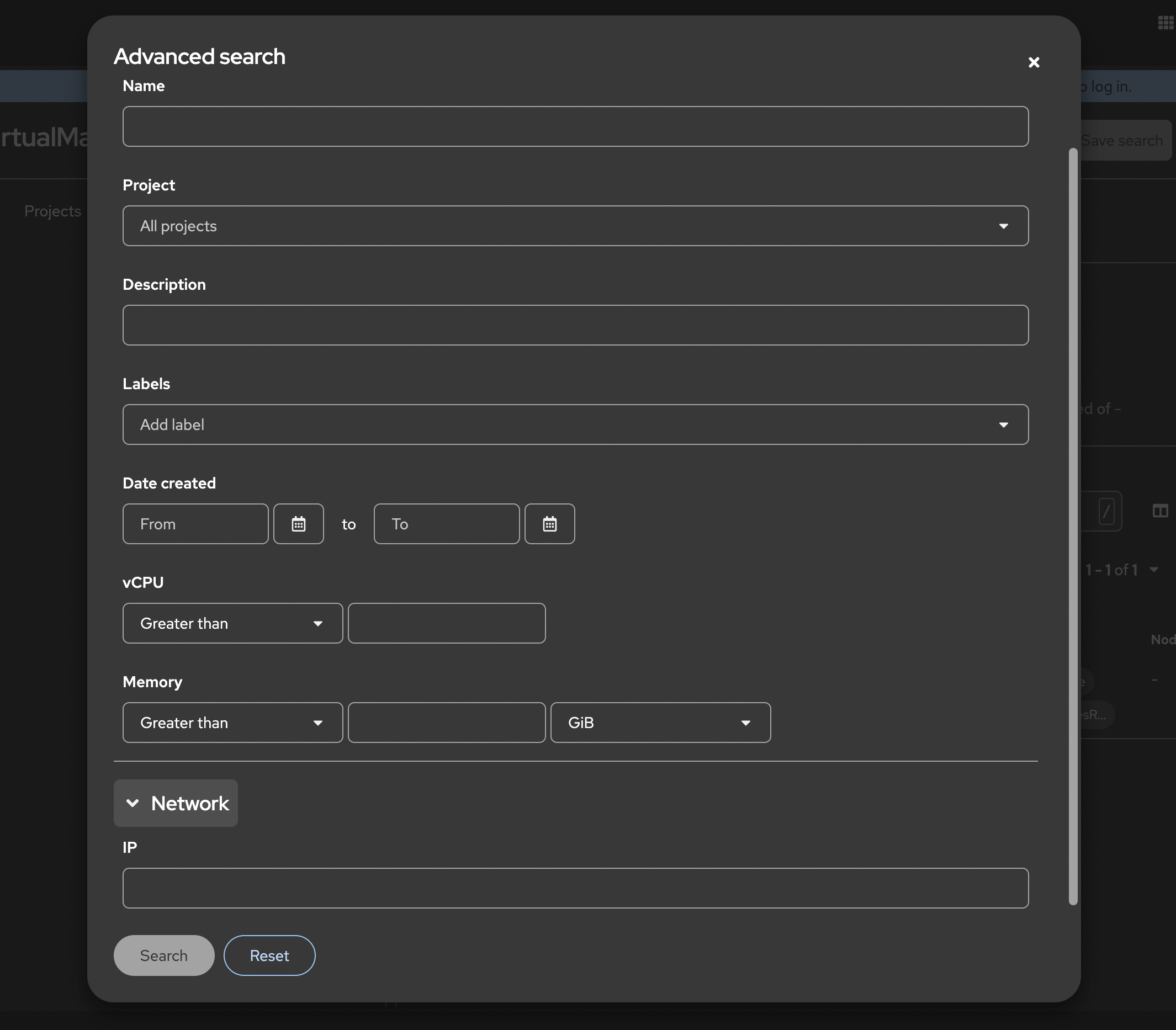
Task: Click the Reset button
Action: coord(269,955)
